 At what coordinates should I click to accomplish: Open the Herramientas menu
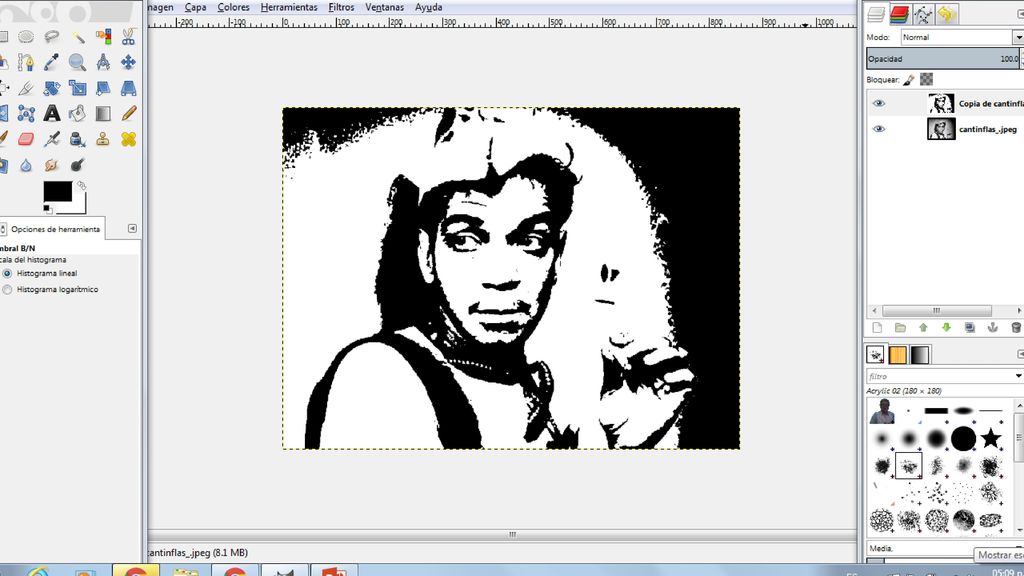tap(289, 7)
